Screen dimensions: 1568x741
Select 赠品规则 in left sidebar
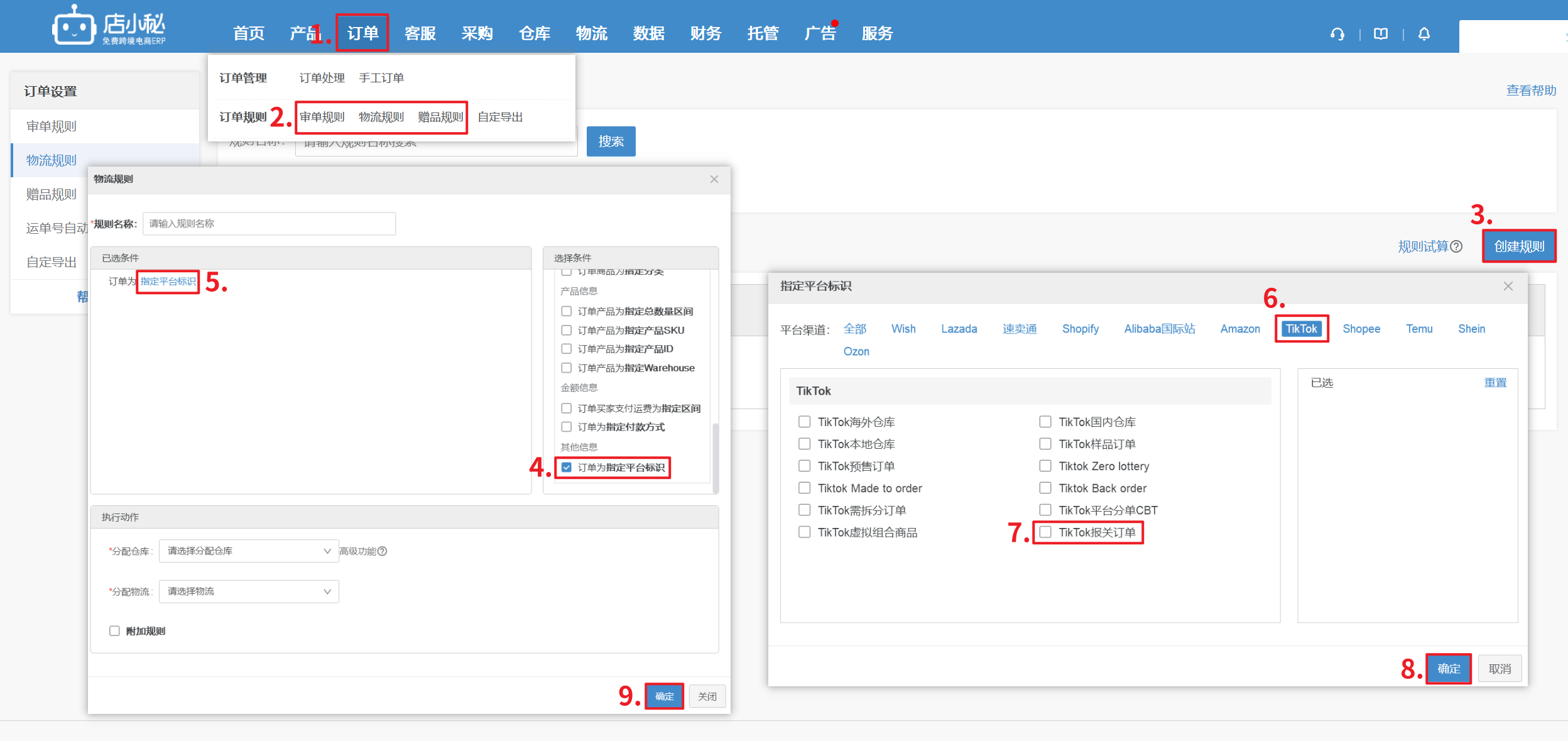pos(52,194)
